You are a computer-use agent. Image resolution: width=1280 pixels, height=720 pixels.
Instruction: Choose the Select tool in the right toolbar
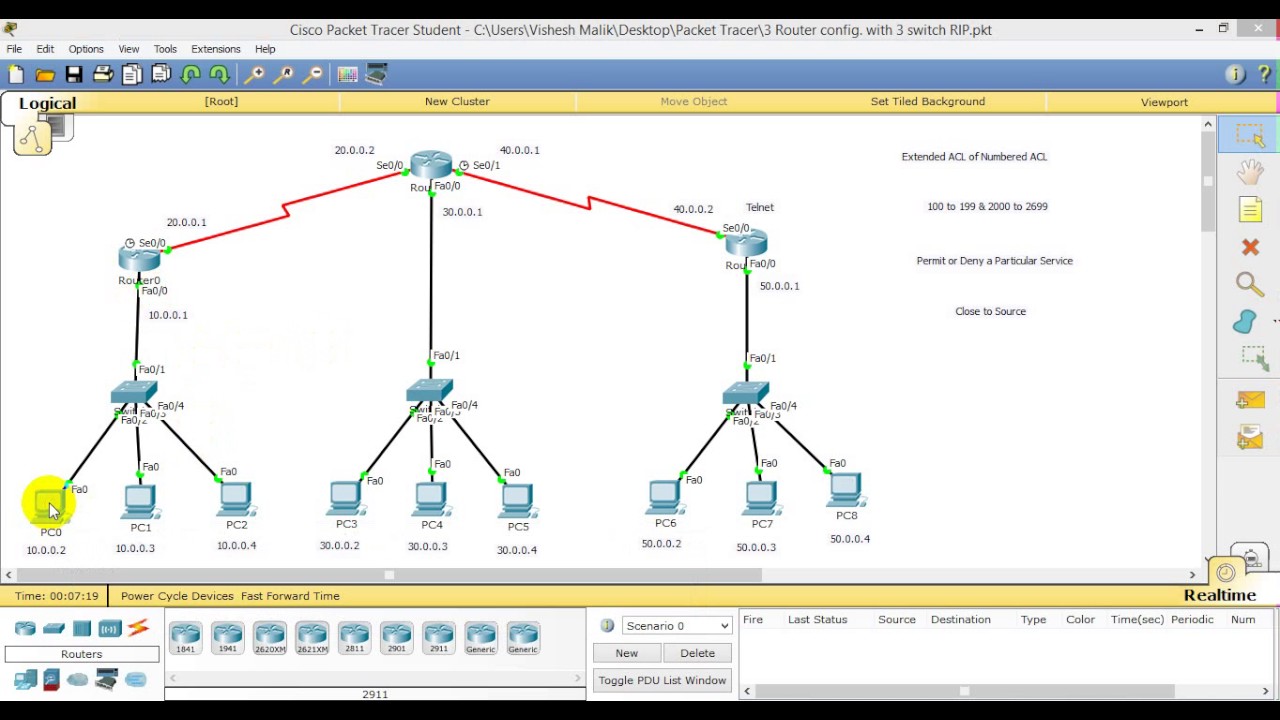[x=1250, y=135]
